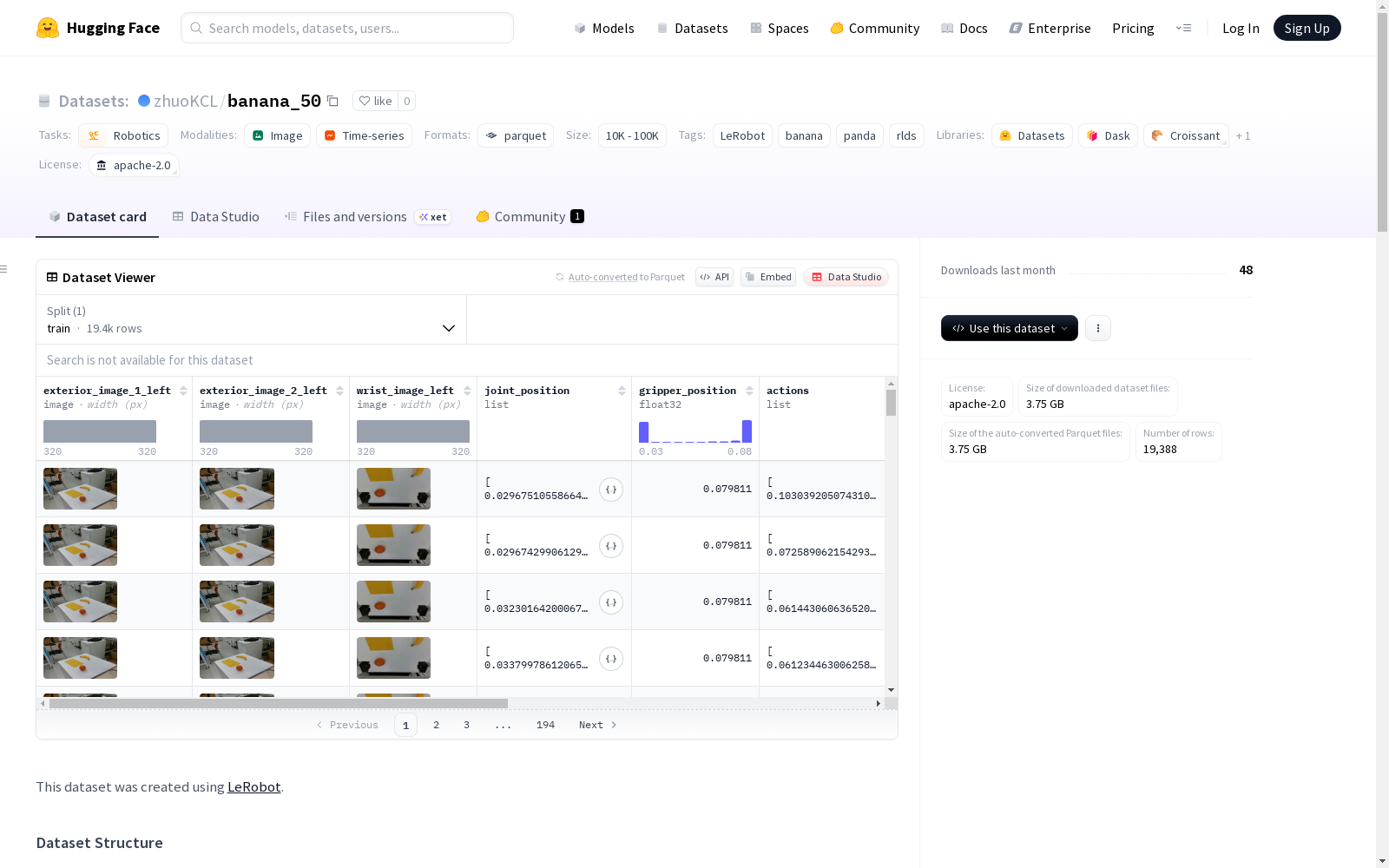Expand JSON of first row joint_position

click(611, 490)
